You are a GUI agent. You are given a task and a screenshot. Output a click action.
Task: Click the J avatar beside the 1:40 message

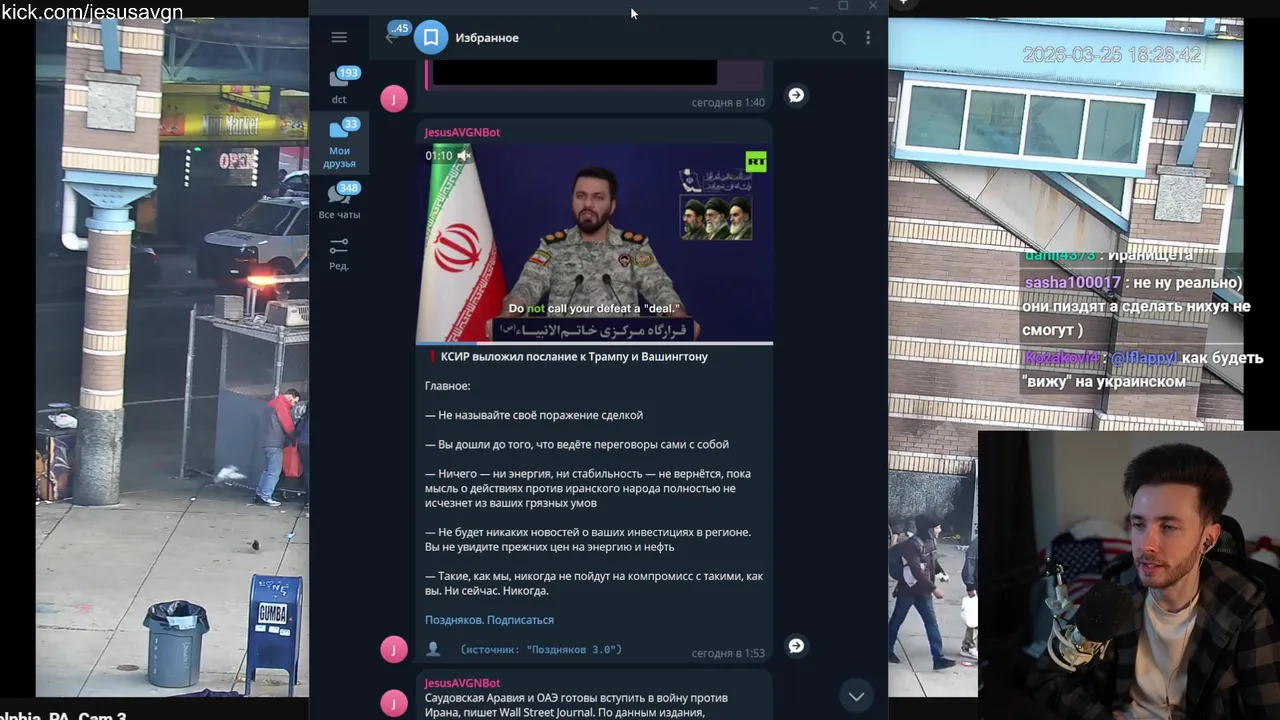[x=394, y=98]
